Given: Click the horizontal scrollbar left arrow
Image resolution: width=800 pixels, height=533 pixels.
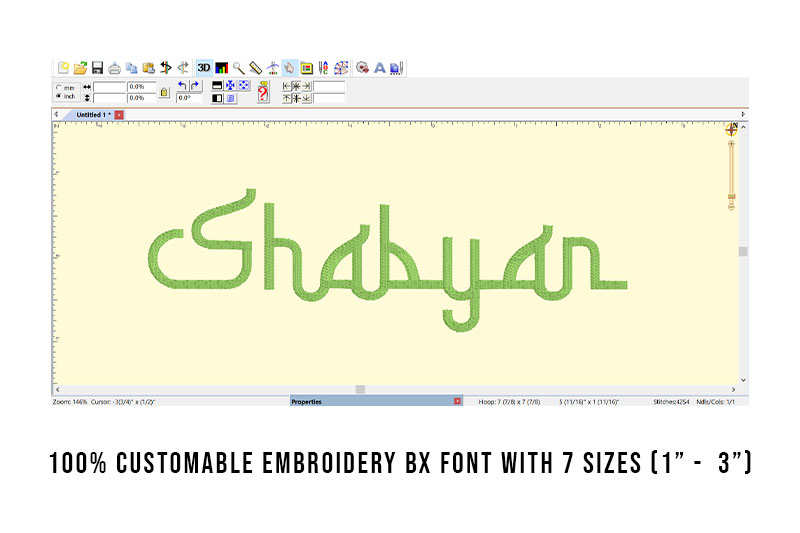Looking at the screenshot, I should (x=58, y=389).
